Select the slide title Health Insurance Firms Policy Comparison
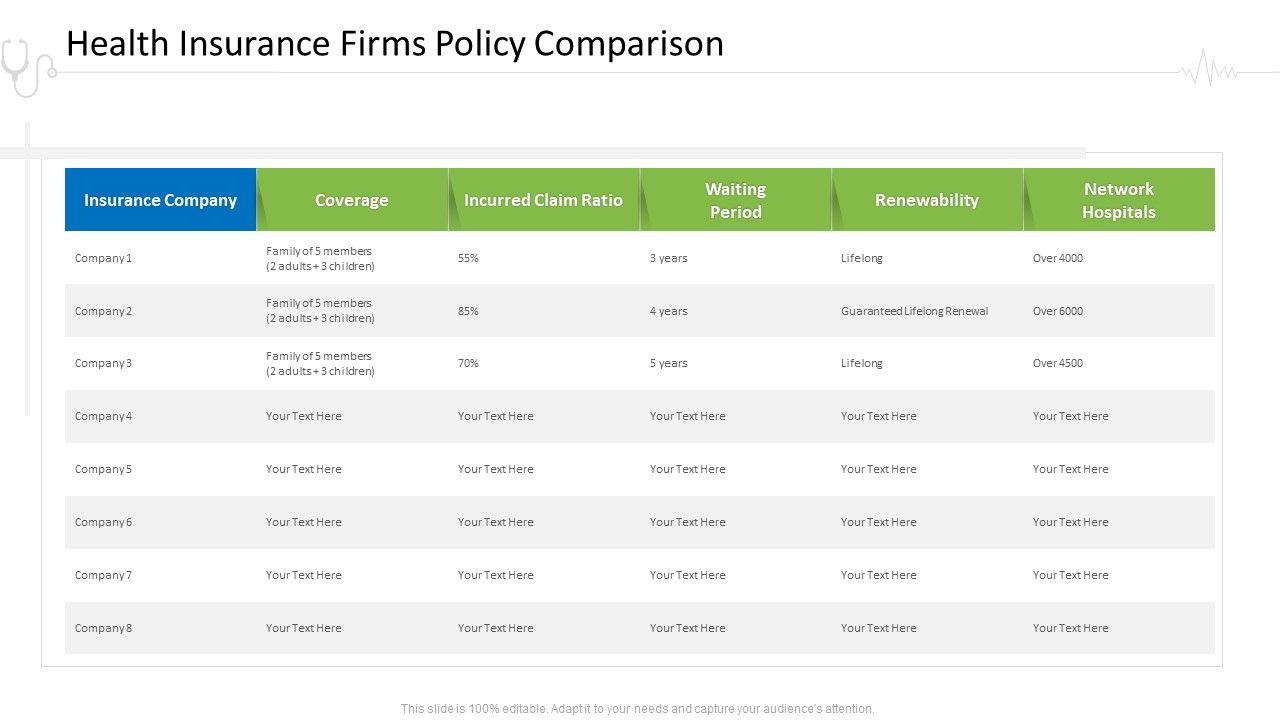 point(394,44)
